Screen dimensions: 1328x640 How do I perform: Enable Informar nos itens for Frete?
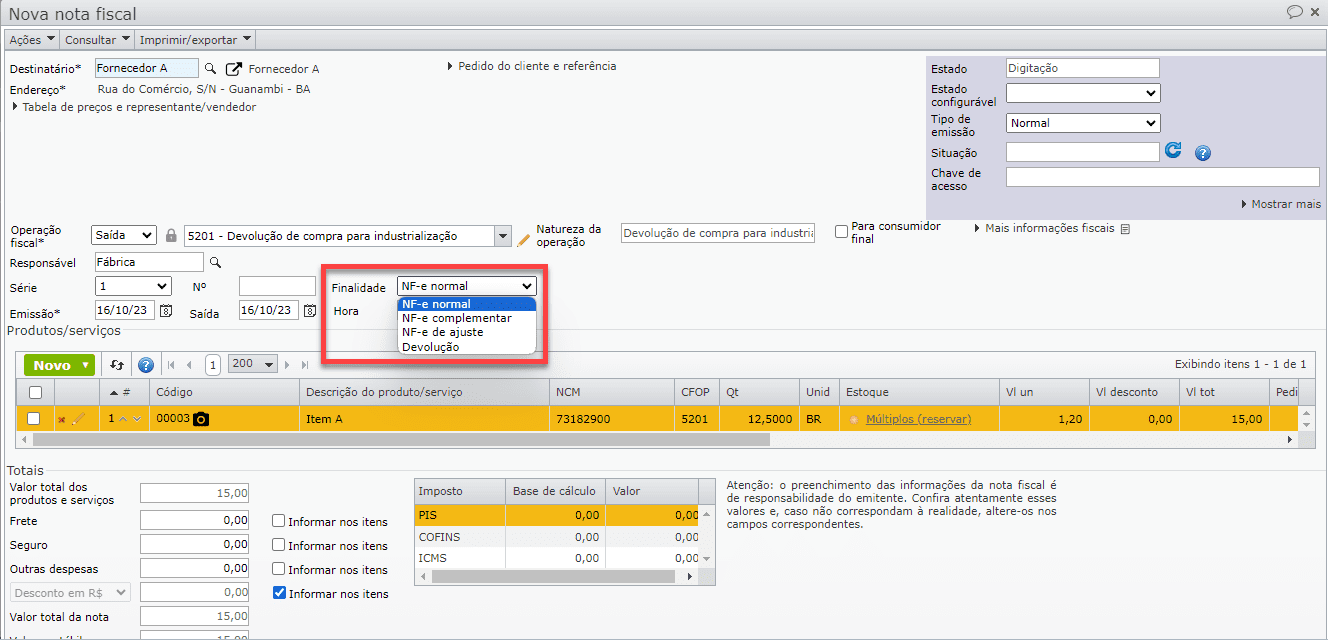[x=279, y=521]
